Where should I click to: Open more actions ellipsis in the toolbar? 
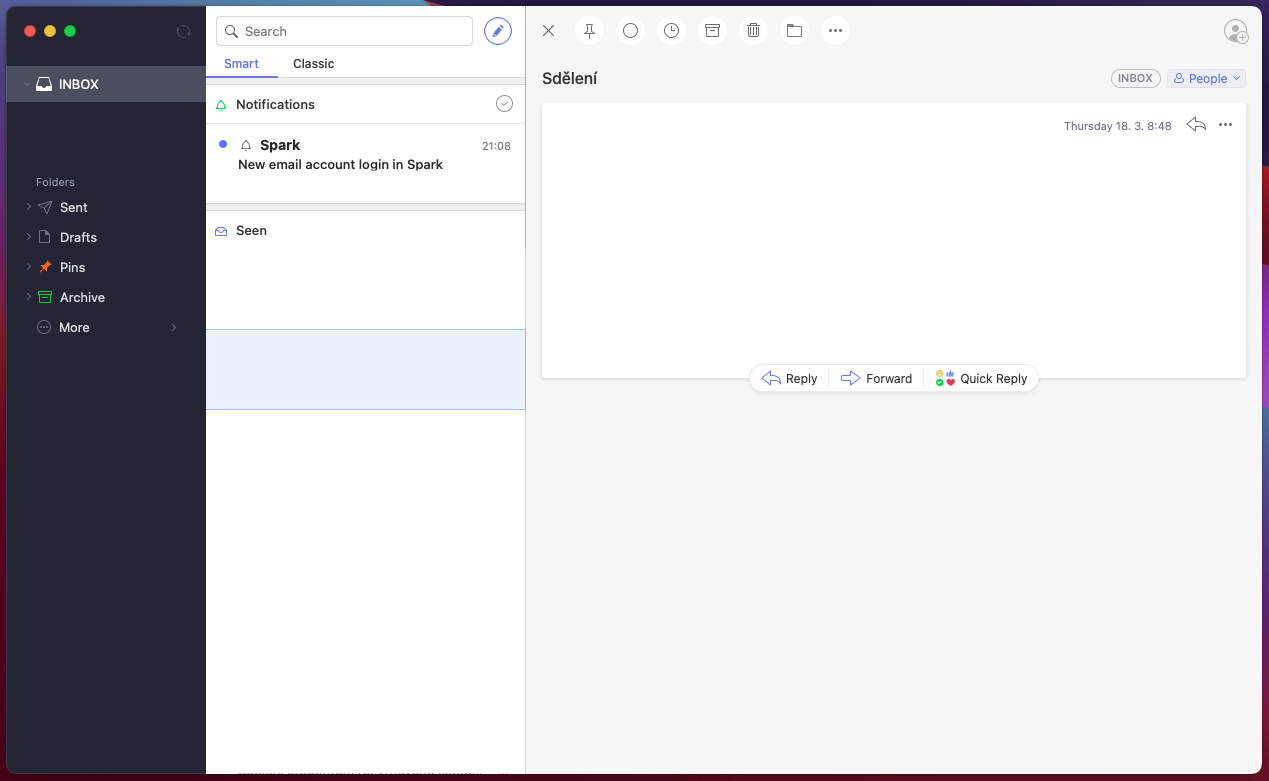click(835, 31)
